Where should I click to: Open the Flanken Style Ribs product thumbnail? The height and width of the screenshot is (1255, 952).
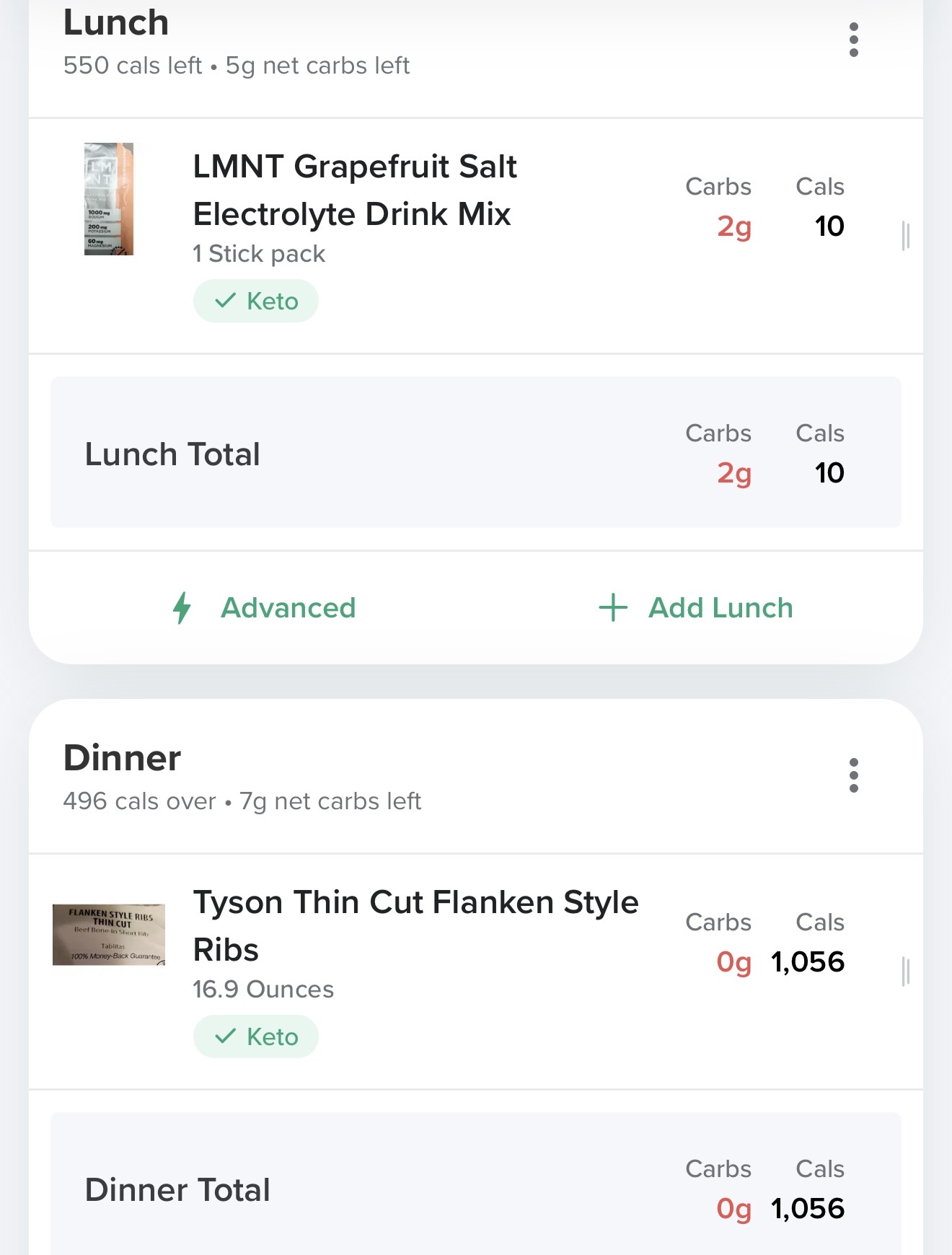click(x=109, y=935)
